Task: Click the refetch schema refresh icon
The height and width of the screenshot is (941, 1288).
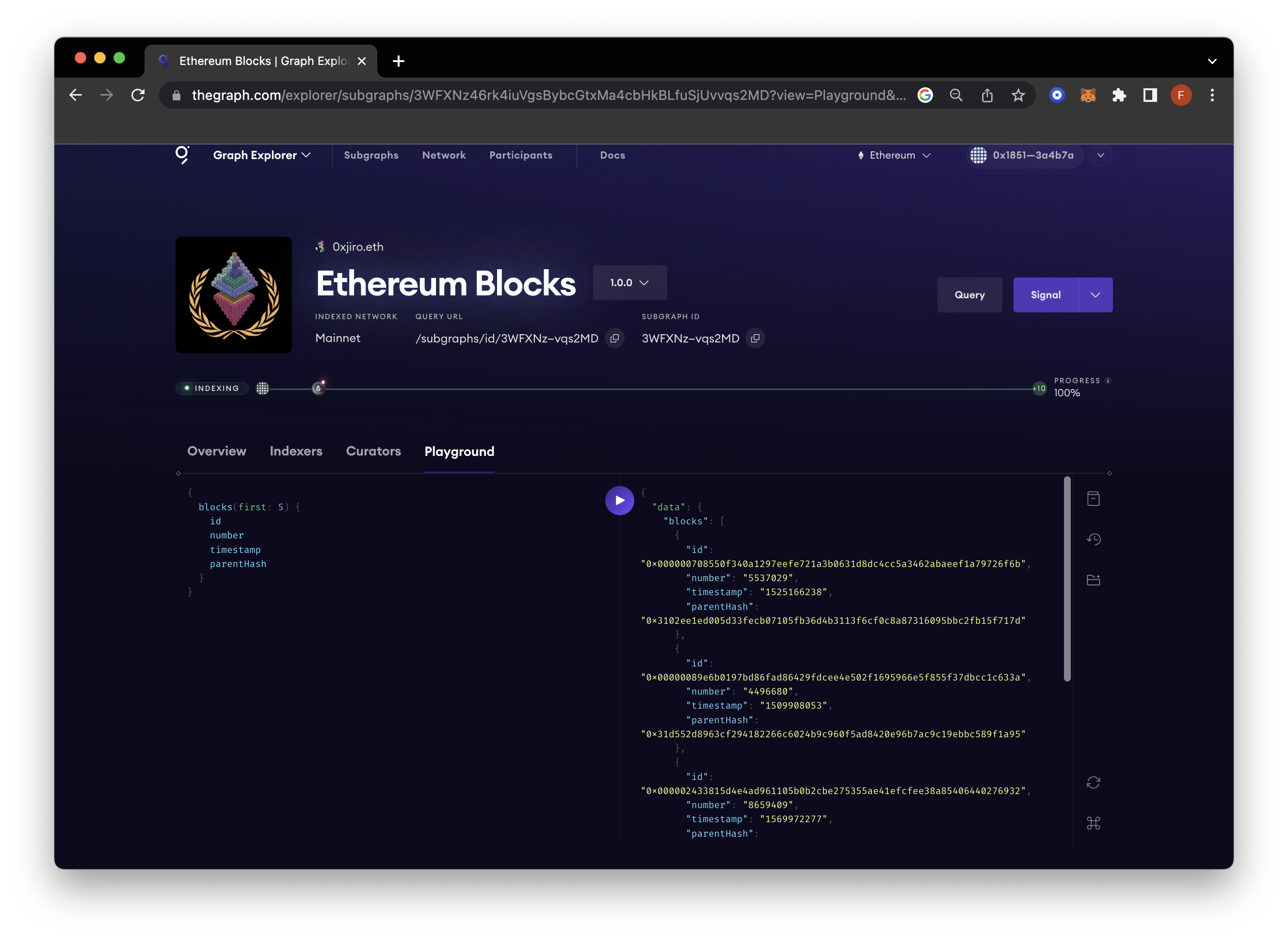Action: (x=1093, y=783)
